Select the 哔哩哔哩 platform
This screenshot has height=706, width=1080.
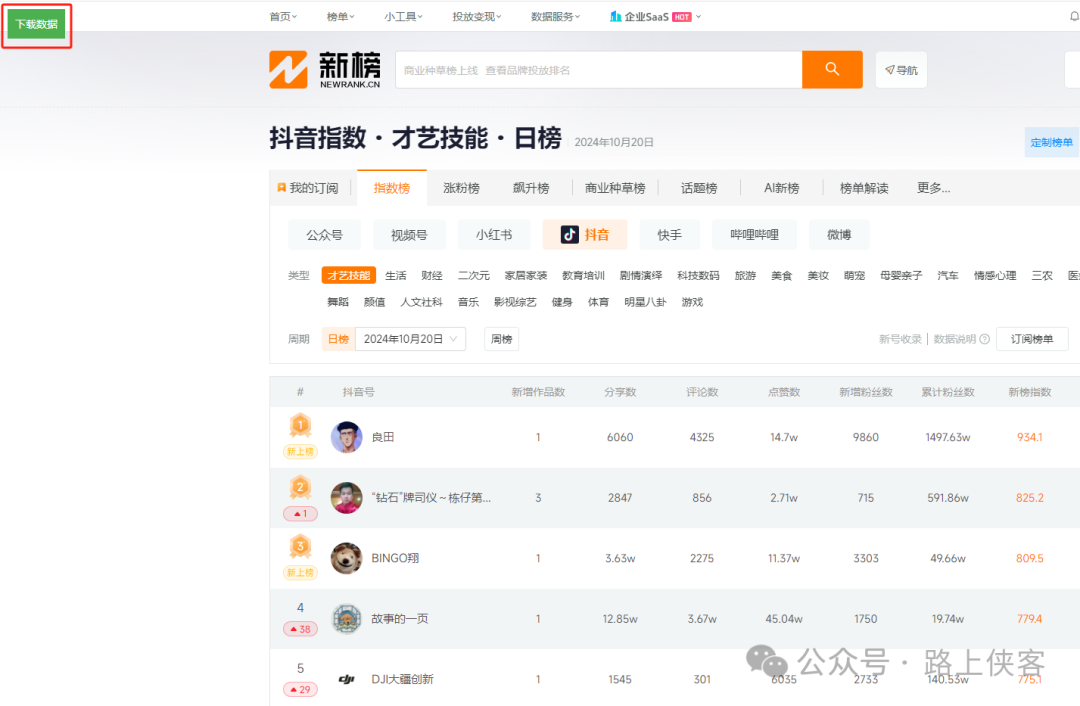pyautogui.click(x=754, y=235)
